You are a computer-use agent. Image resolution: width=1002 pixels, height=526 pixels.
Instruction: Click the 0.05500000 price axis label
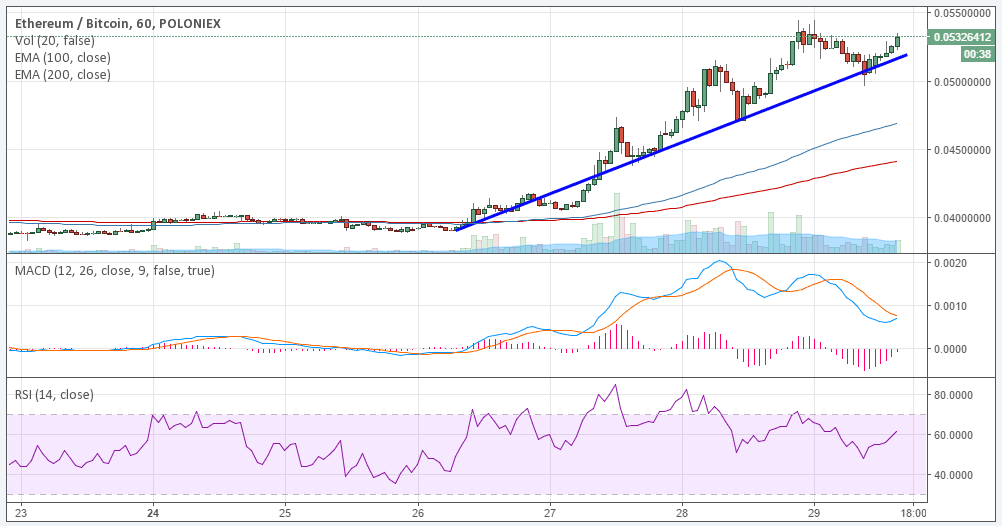coord(964,13)
